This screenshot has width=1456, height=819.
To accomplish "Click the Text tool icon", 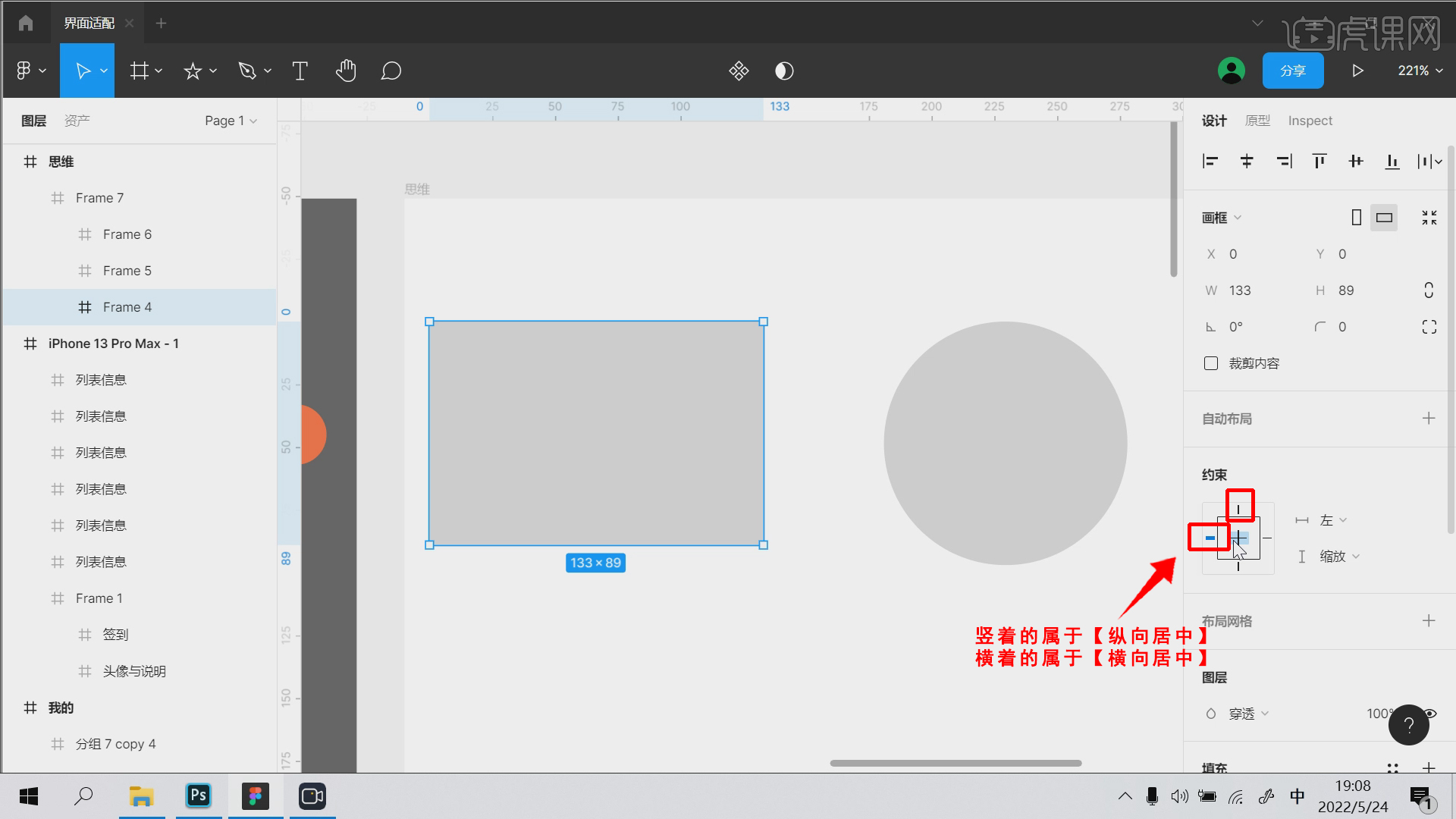I will click(300, 71).
